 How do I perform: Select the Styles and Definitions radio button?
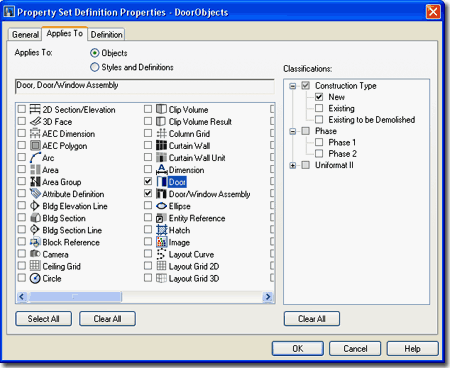[95, 67]
